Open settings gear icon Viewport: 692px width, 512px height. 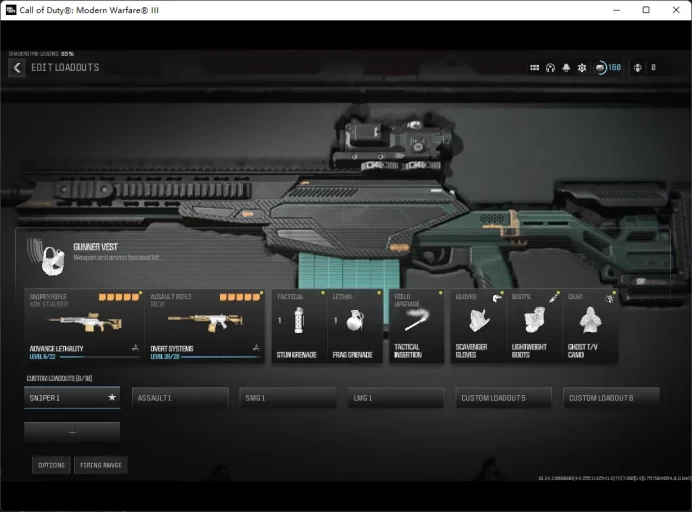[x=582, y=68]
